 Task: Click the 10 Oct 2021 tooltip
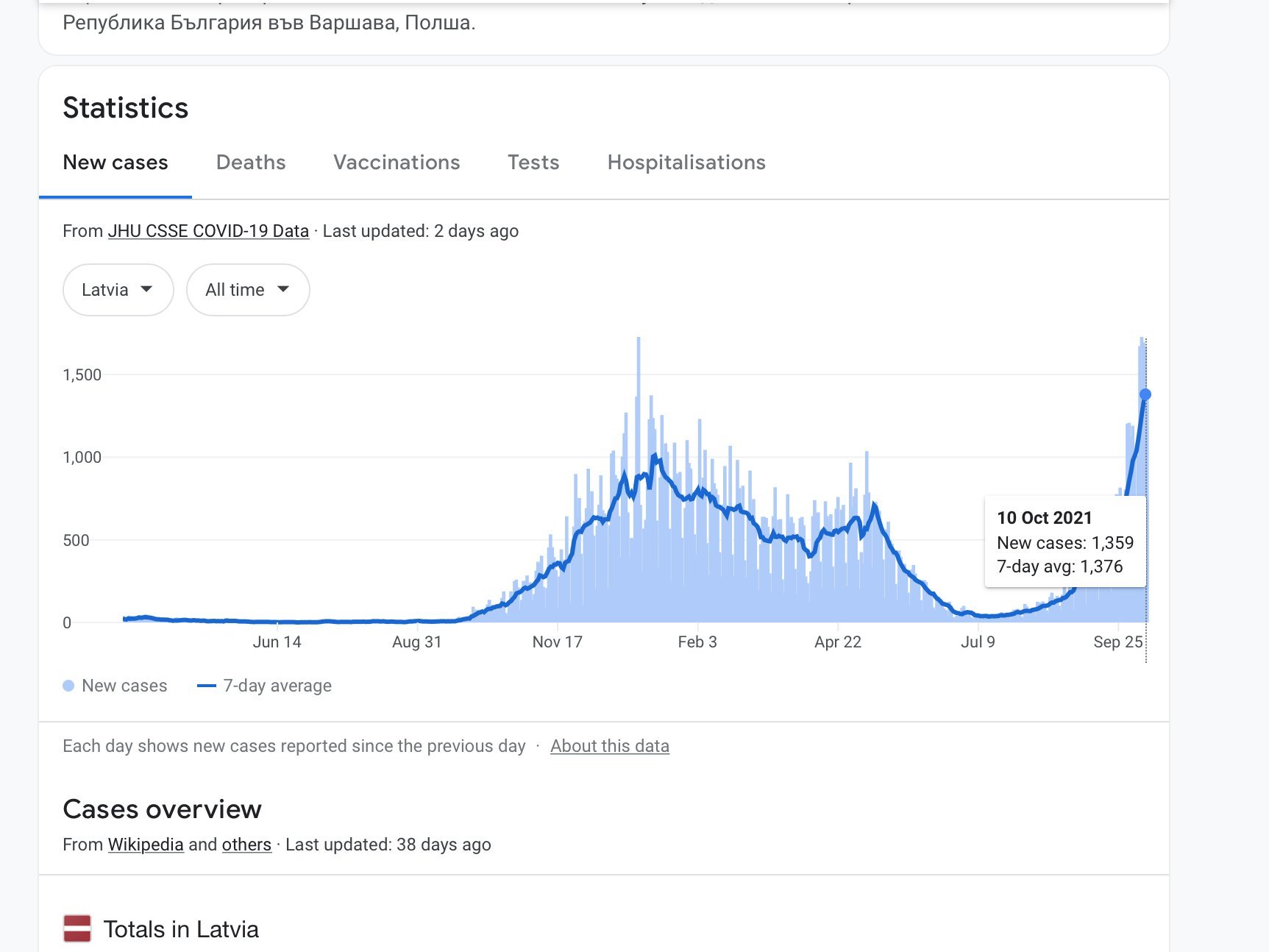point(1065,542)
